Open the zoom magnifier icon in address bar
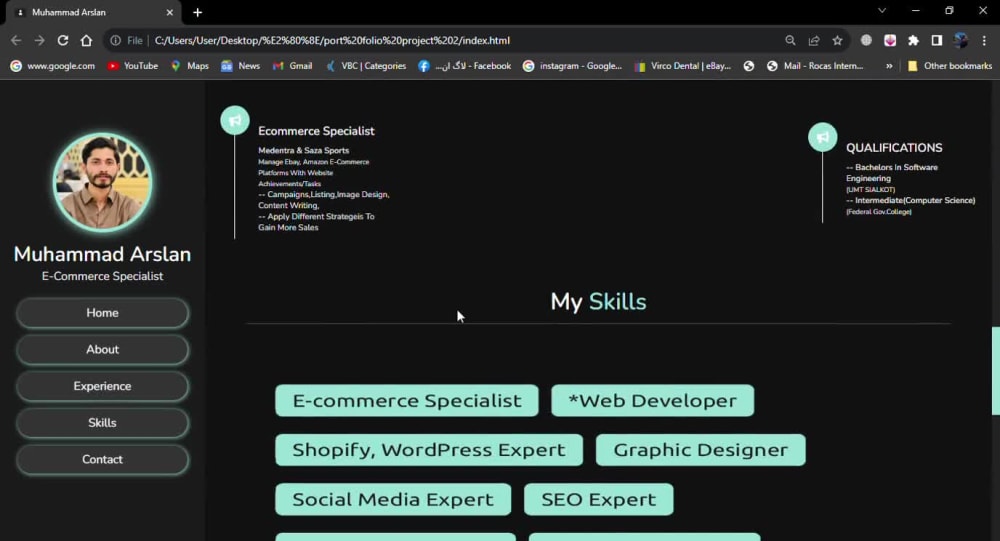 point(790,40)
